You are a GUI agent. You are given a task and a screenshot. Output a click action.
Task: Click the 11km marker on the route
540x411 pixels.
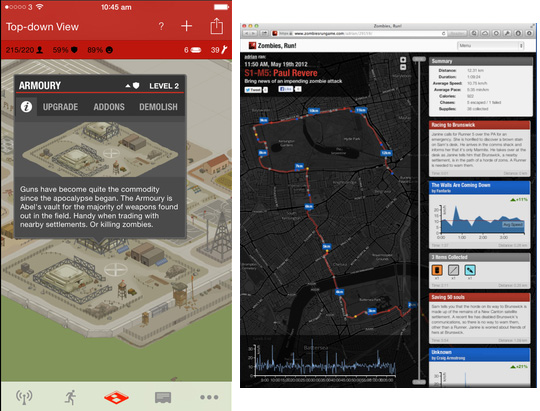[361, 110]
